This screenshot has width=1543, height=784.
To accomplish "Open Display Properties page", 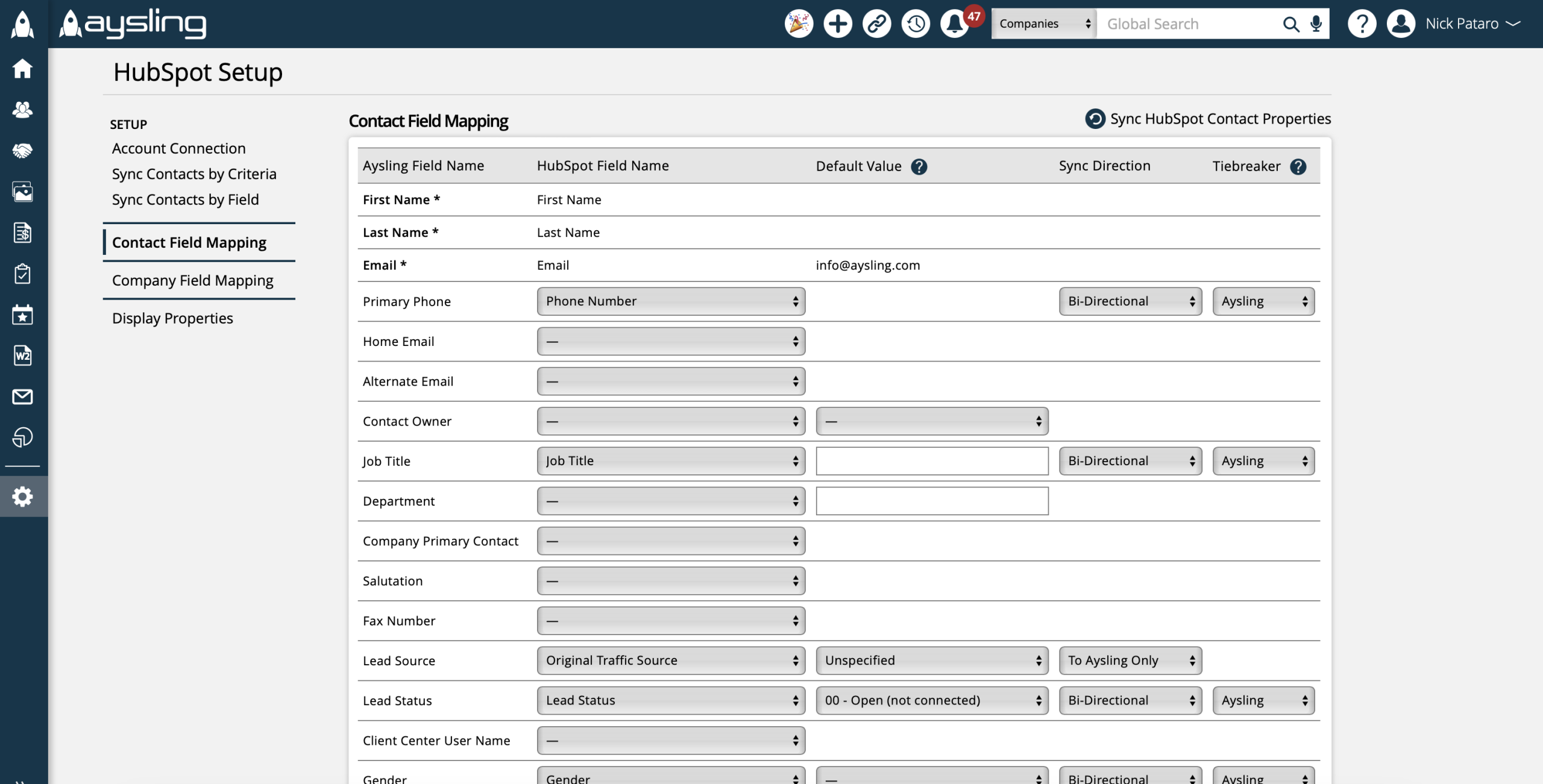I will [172, 318].
